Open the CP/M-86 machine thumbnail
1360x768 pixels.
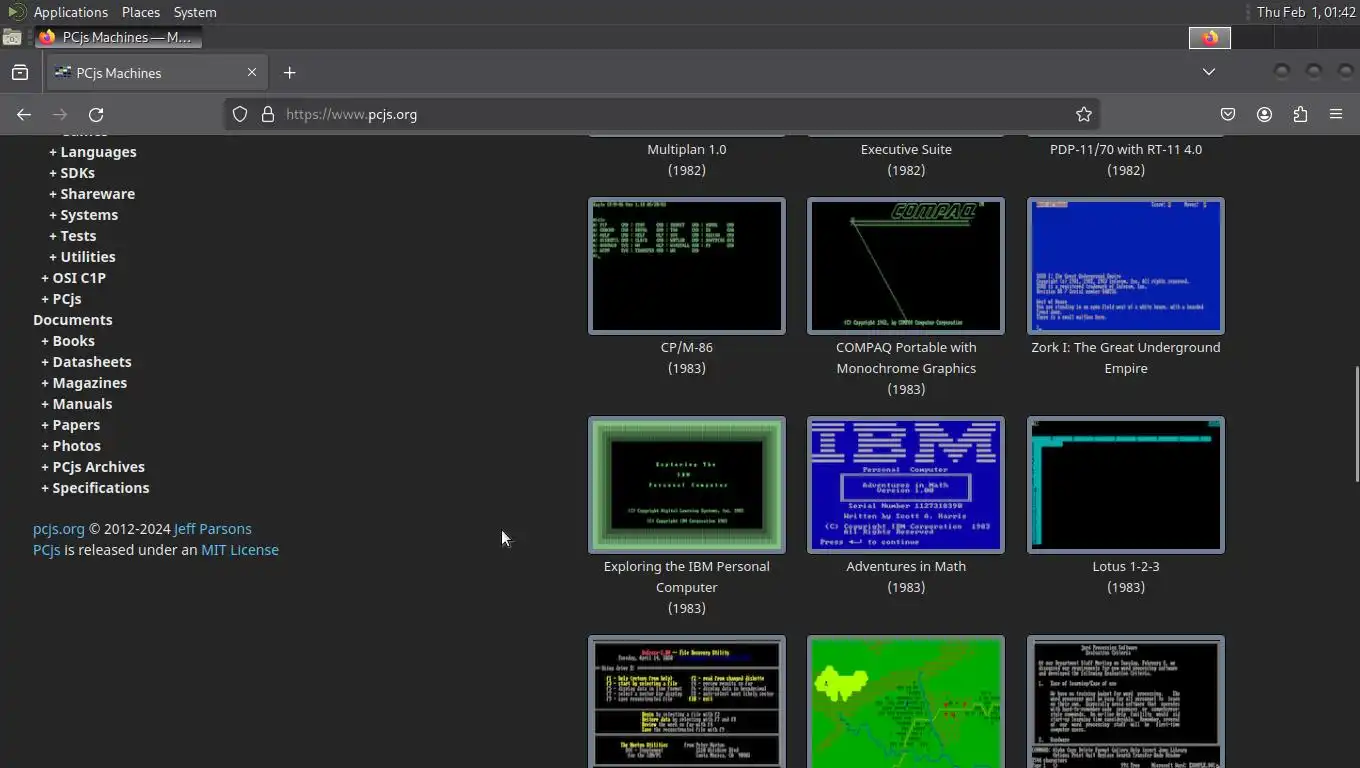click(x=687, y=266)
